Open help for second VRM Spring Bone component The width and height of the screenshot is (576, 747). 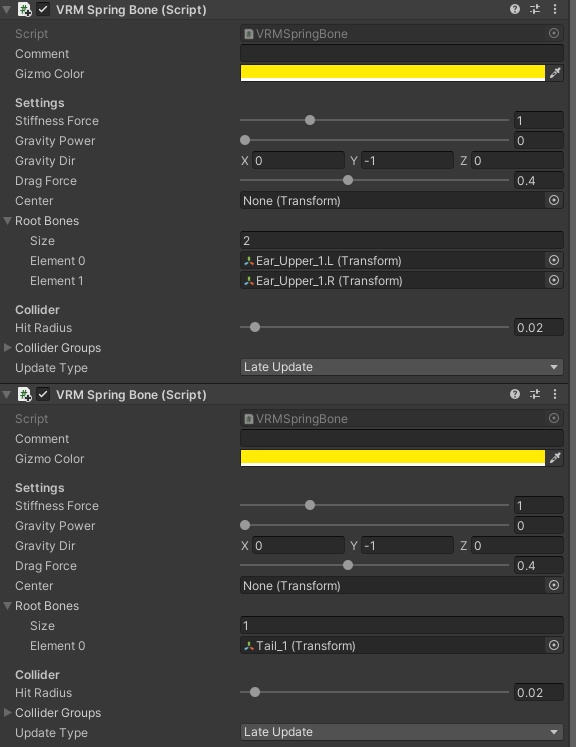(515, 394)
